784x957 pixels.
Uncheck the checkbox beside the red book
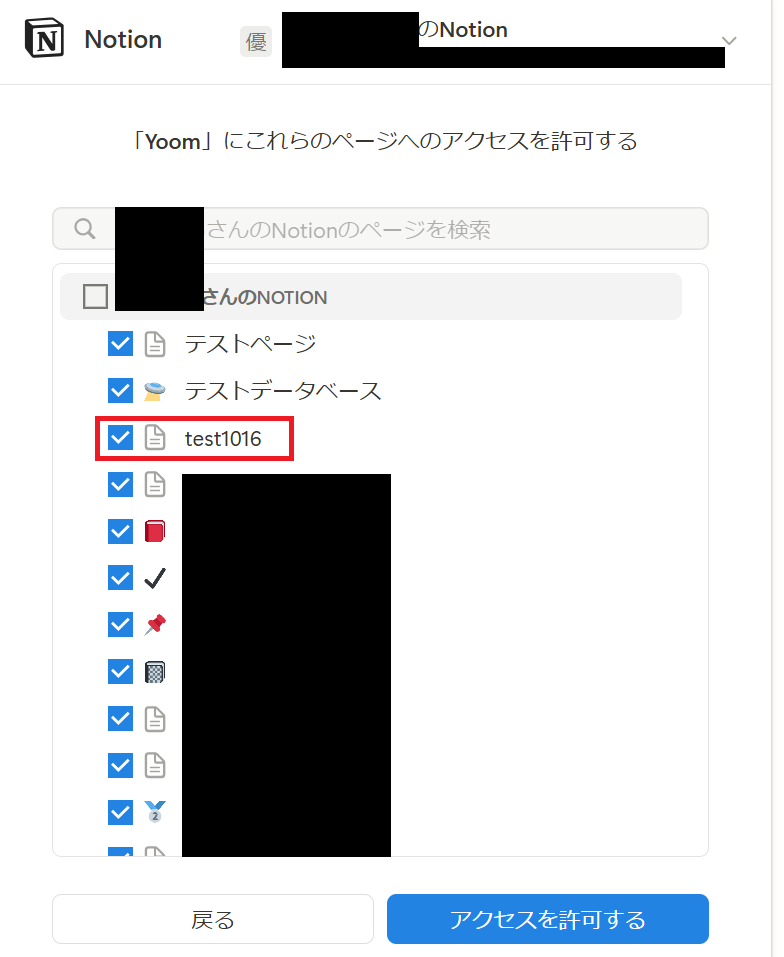[120, 531]
